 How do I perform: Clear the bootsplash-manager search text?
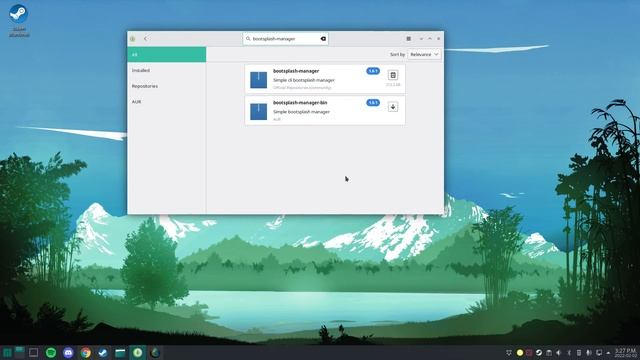point(323,39)
